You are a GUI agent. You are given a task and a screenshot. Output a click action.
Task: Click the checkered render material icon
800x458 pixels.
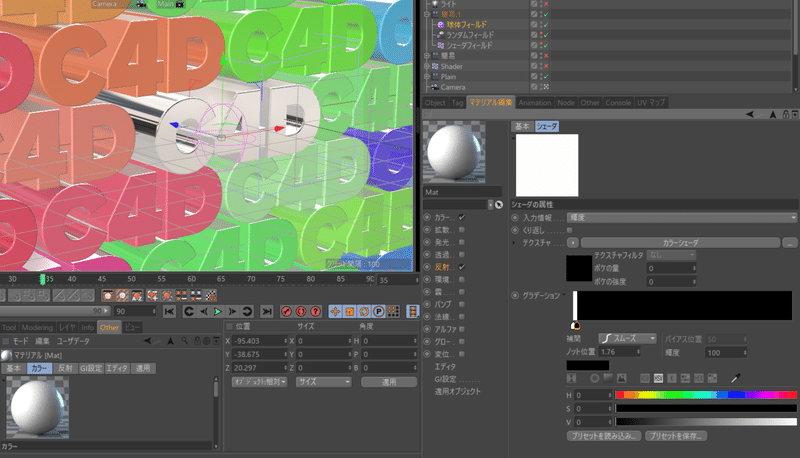(x=211, y=295)
